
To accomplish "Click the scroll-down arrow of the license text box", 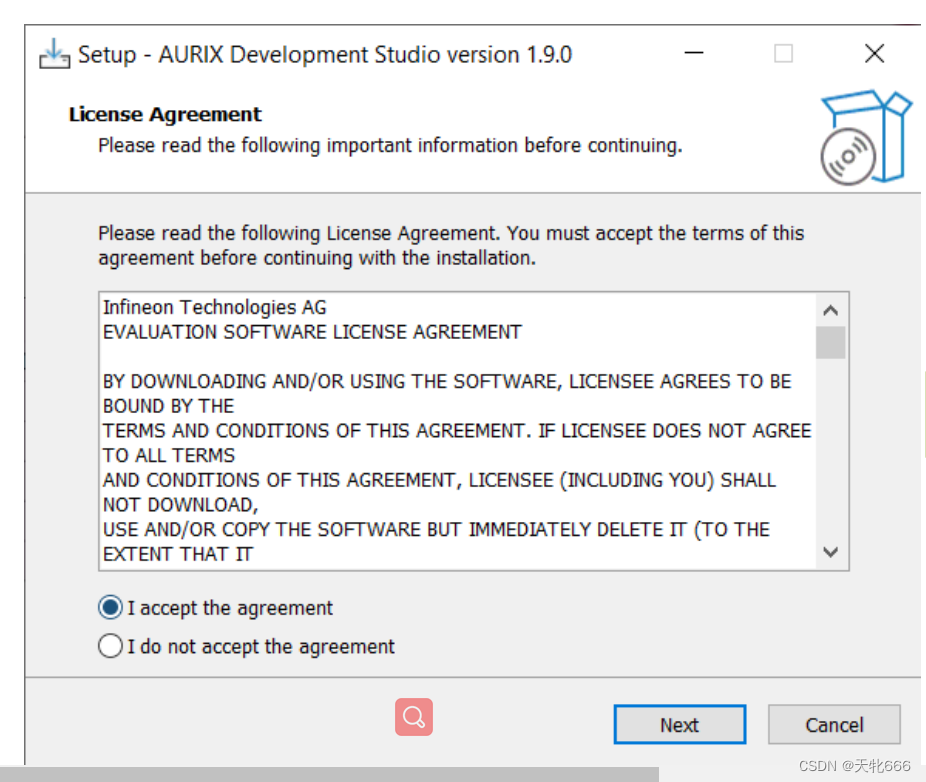I will point(830,552).
